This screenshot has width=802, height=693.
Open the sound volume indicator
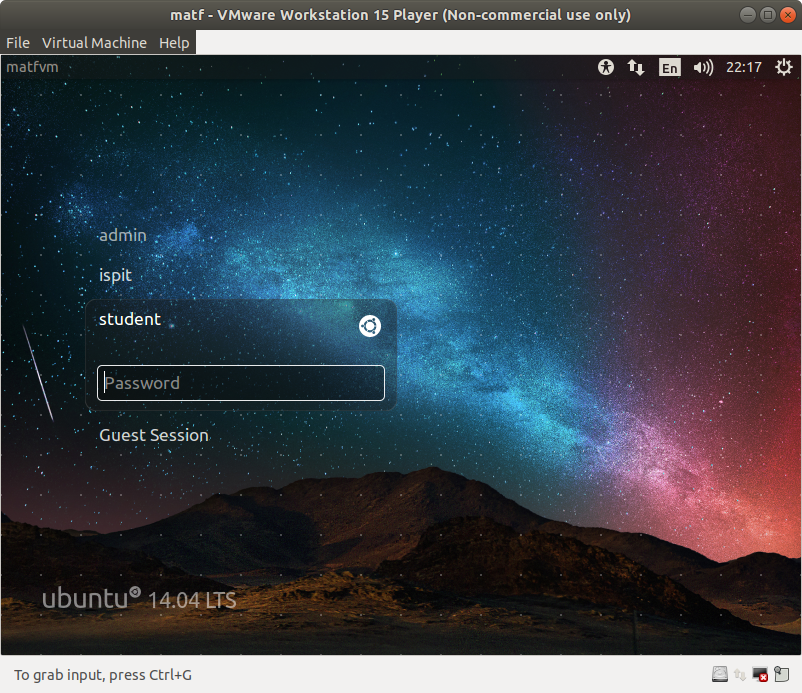tap(703, 67)
